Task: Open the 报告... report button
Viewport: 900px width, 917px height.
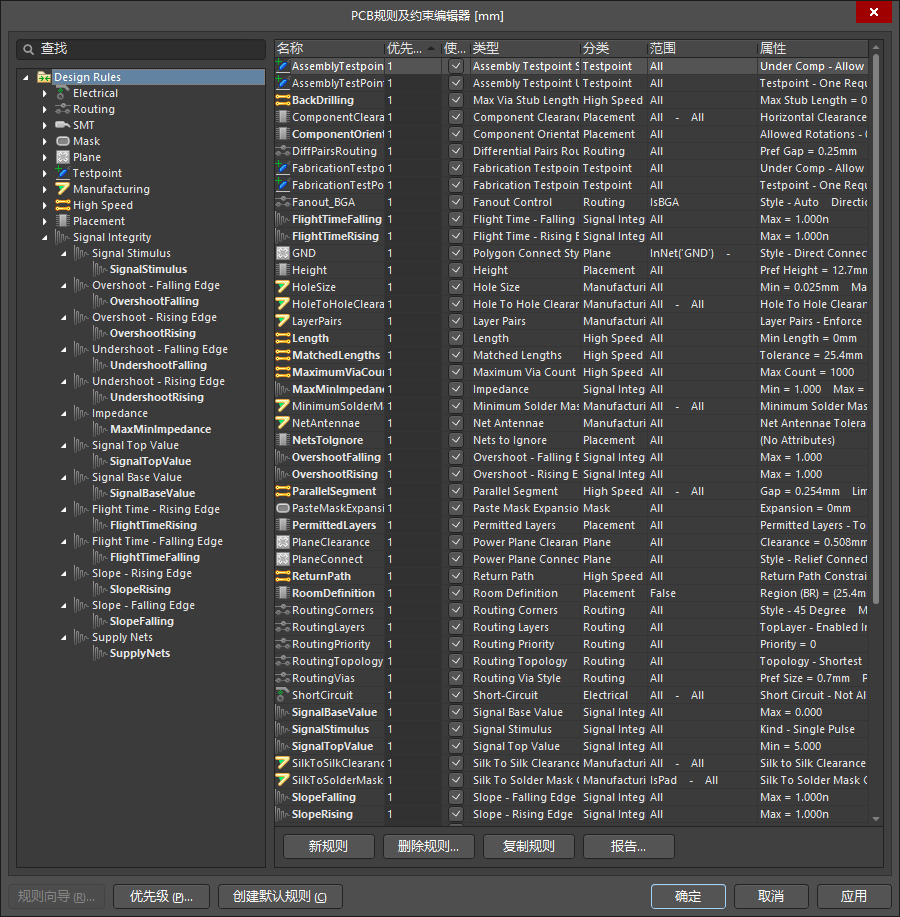Action: [629, 846]
